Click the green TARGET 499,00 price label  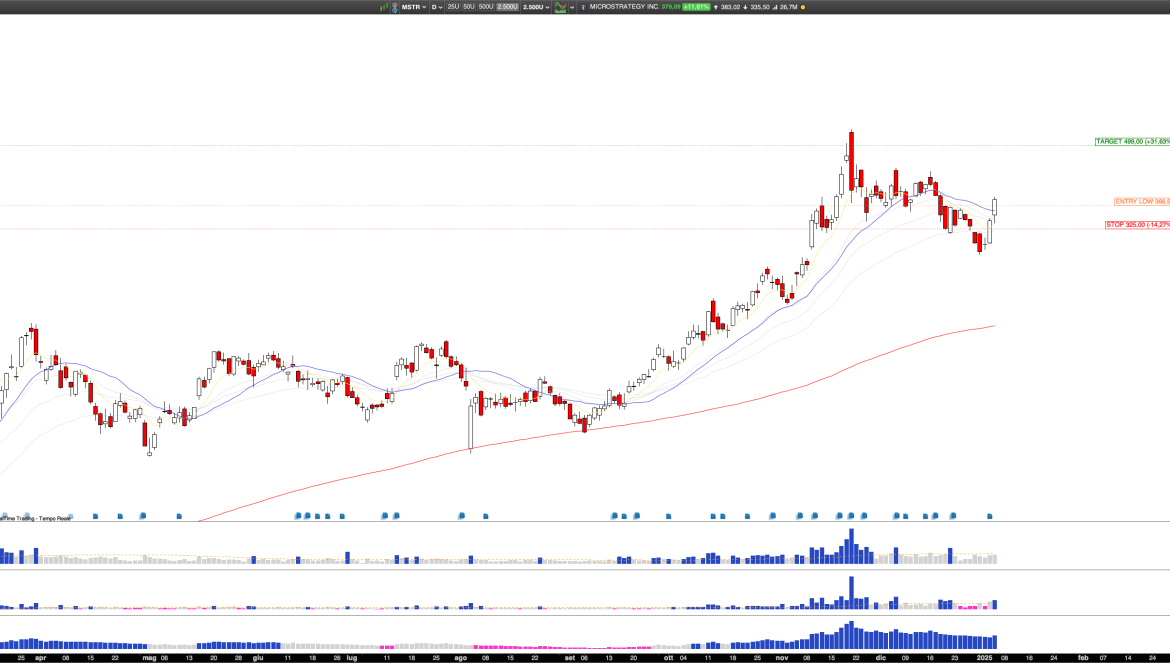[x=1132, y=142]
